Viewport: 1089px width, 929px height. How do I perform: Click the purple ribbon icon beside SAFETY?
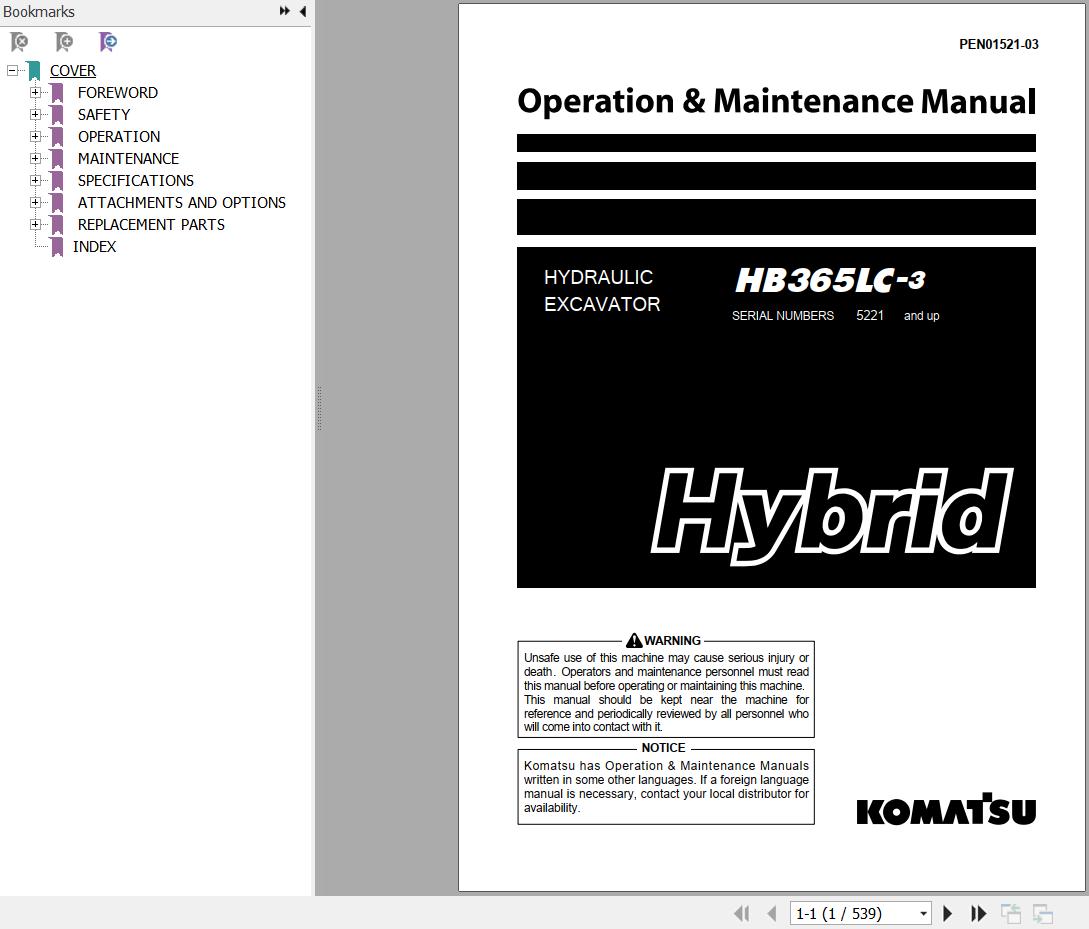pos(57,115)
